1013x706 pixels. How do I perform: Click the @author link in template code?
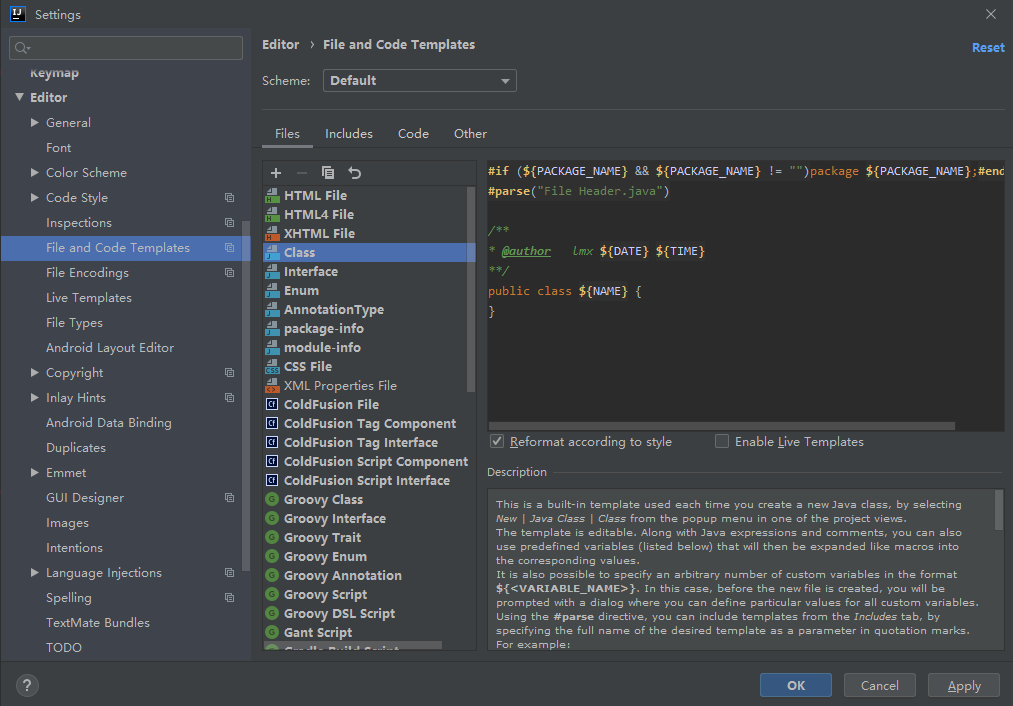527,251
